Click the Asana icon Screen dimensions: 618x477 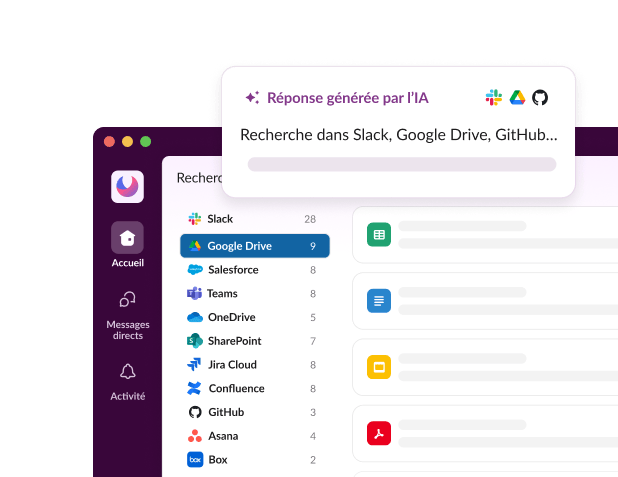tap(195, 436)
